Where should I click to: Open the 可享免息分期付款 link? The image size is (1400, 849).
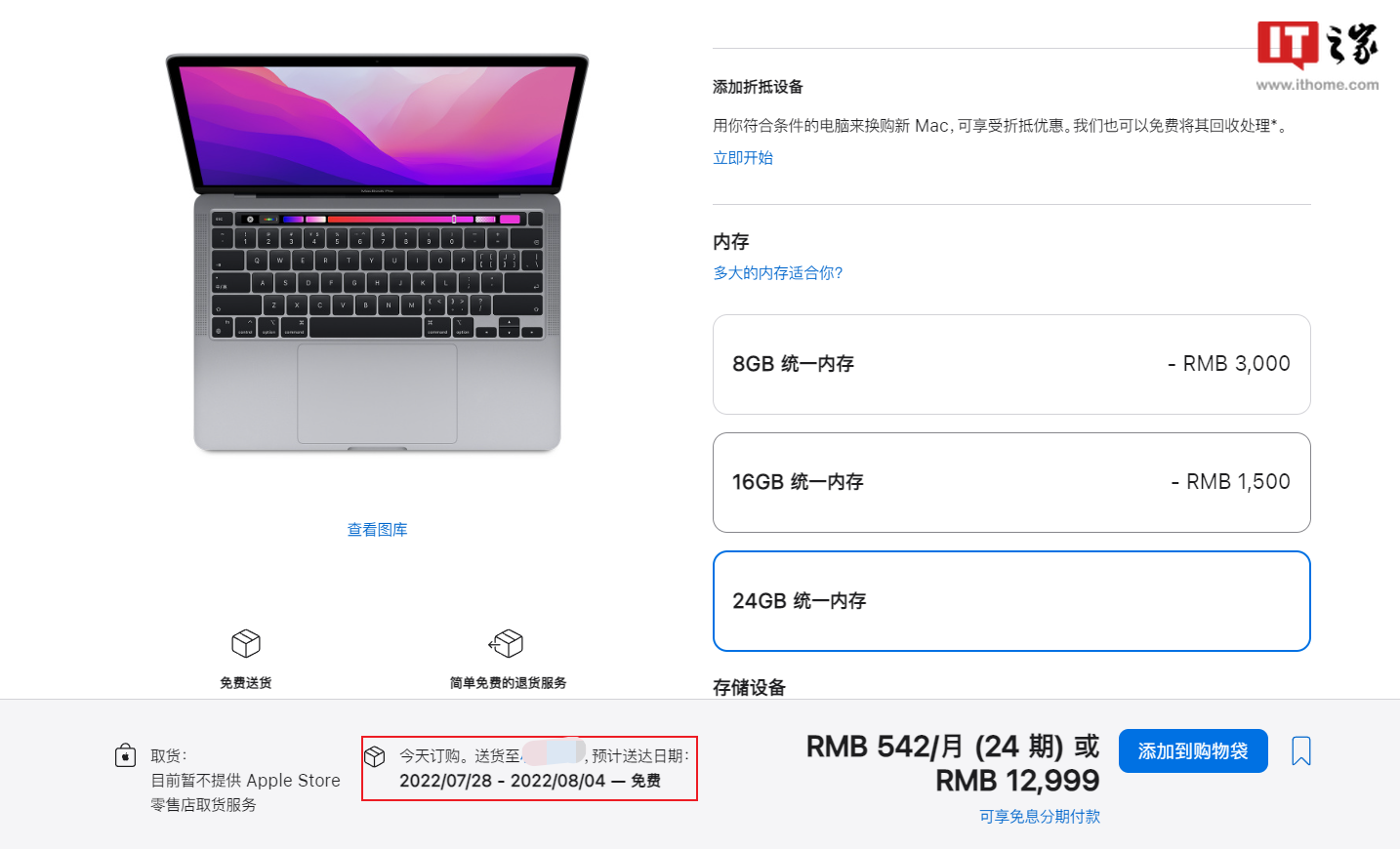1040,817
